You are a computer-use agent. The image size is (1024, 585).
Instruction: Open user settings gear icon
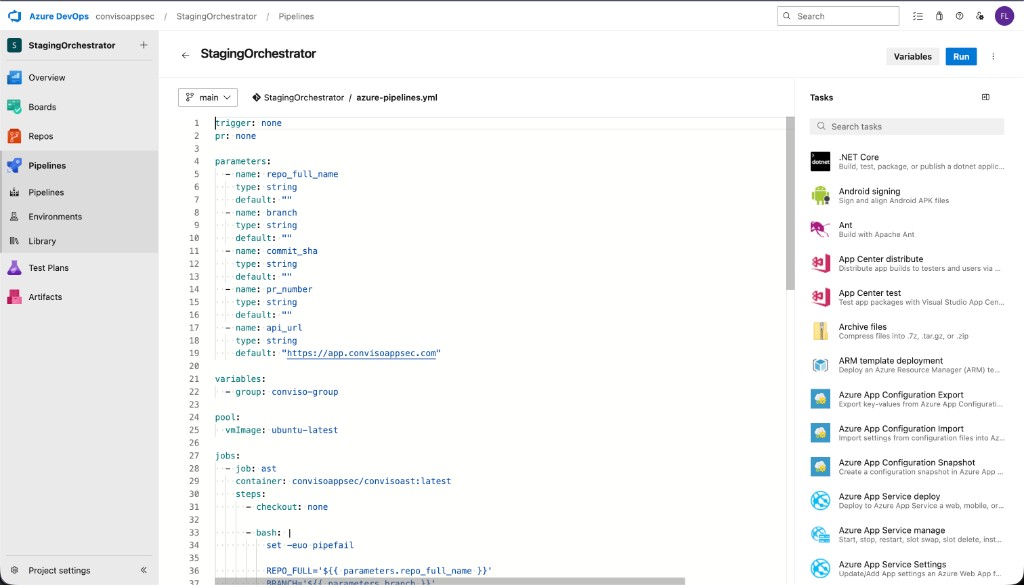point(980,15)
